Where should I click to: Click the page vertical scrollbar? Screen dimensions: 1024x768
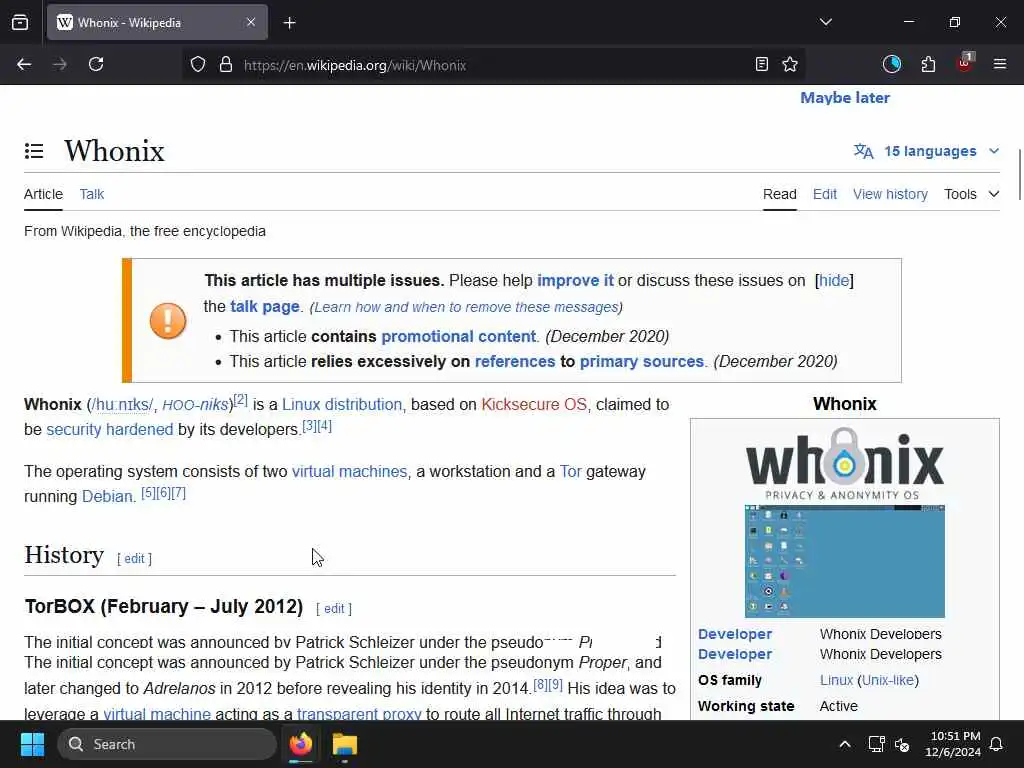(1019, 175)
